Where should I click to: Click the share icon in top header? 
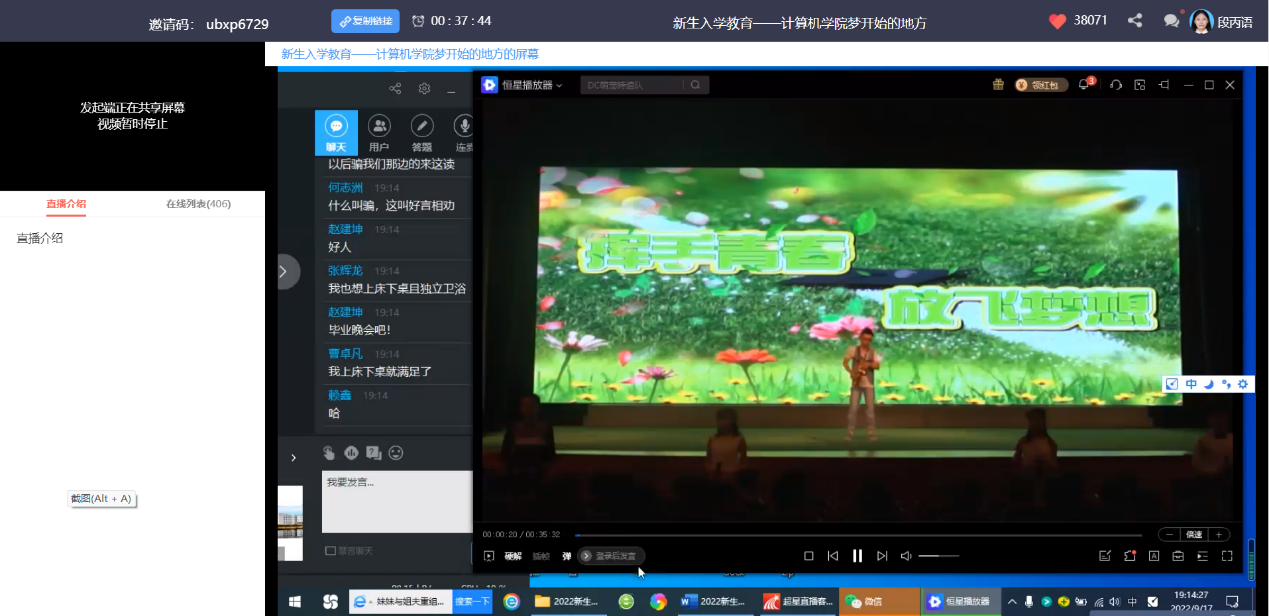tap(1135, 21)
